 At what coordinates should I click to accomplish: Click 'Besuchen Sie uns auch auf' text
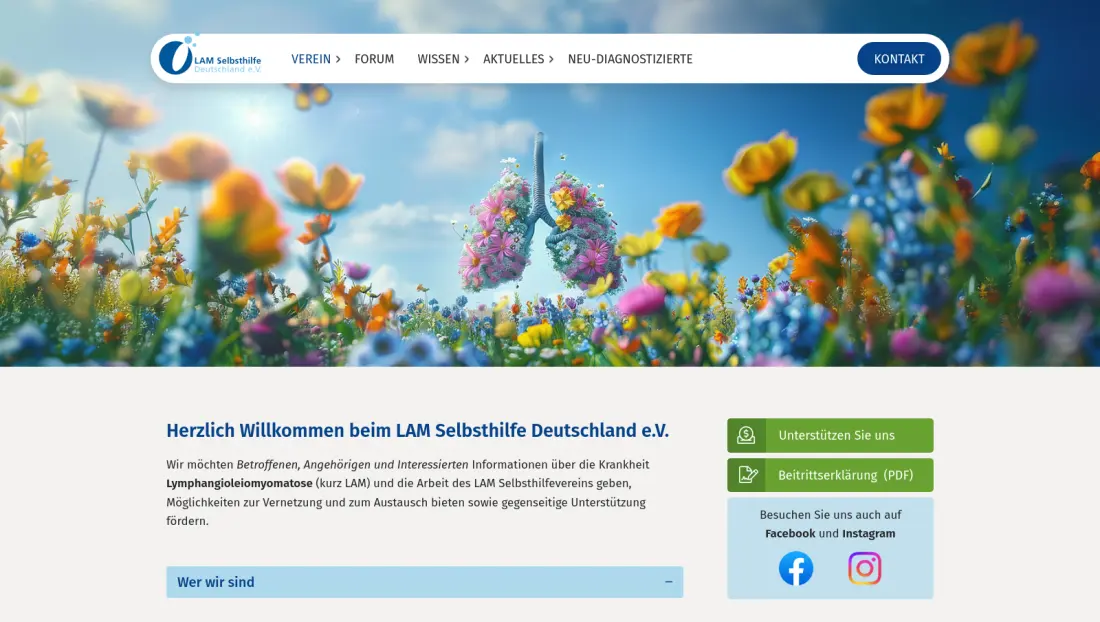830,515
